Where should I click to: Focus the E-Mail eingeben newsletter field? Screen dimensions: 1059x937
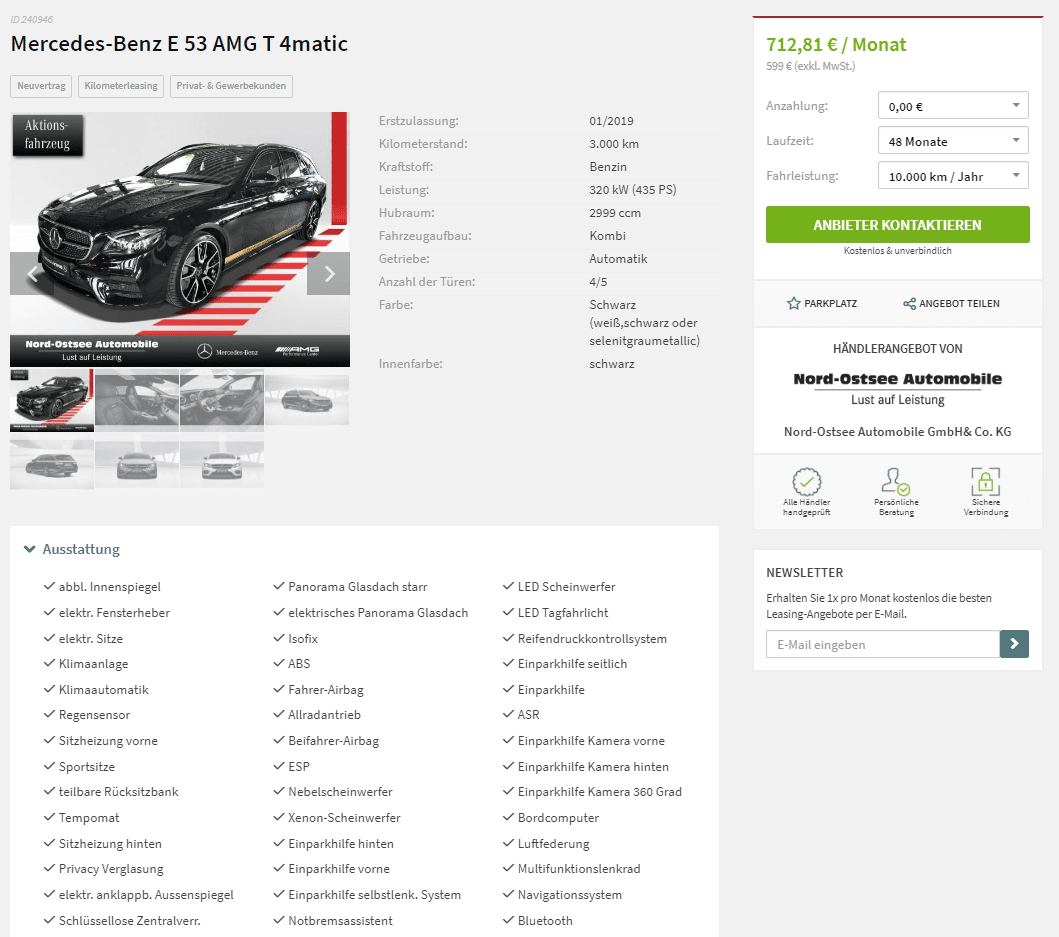(883, 644)
